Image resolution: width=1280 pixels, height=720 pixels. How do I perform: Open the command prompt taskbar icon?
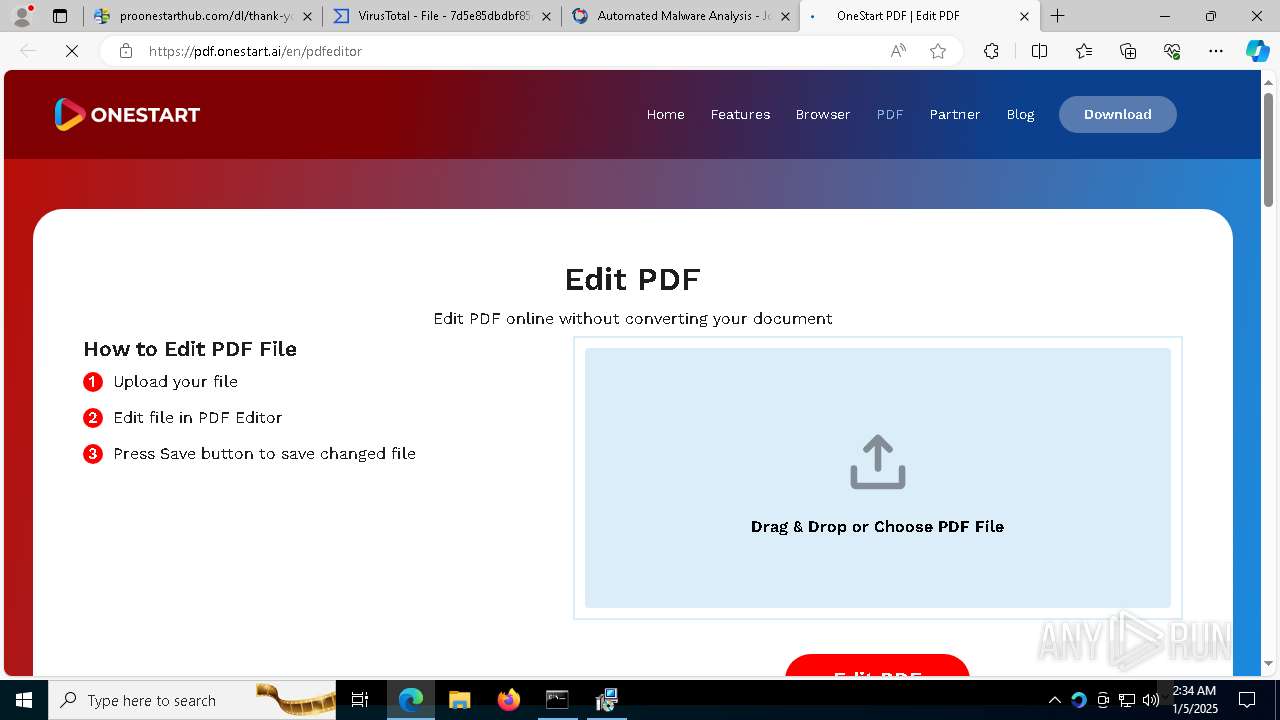point(557,700)
